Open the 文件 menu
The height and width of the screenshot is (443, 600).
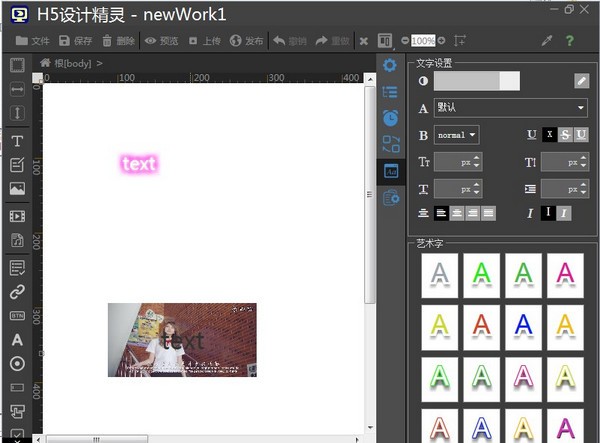tap(33, 41)
